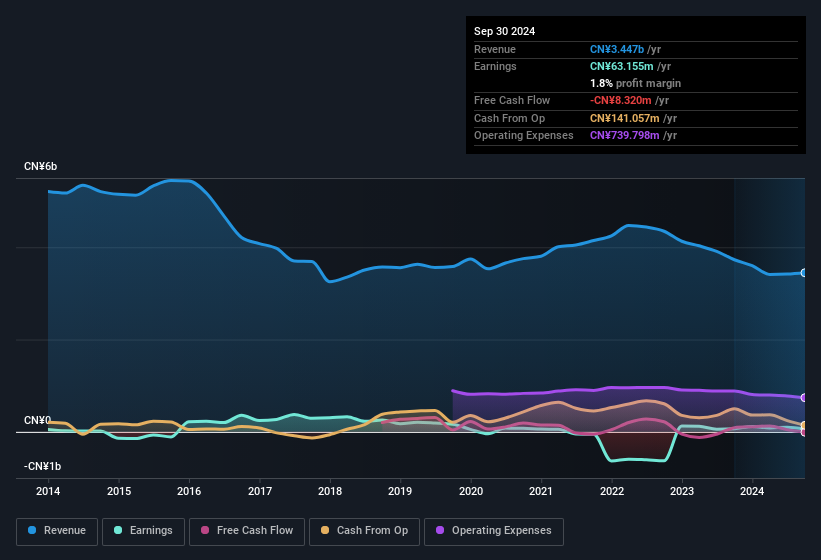
Task: Click the Sep 30 2024 tooltip date
Action: click(504, 31)
